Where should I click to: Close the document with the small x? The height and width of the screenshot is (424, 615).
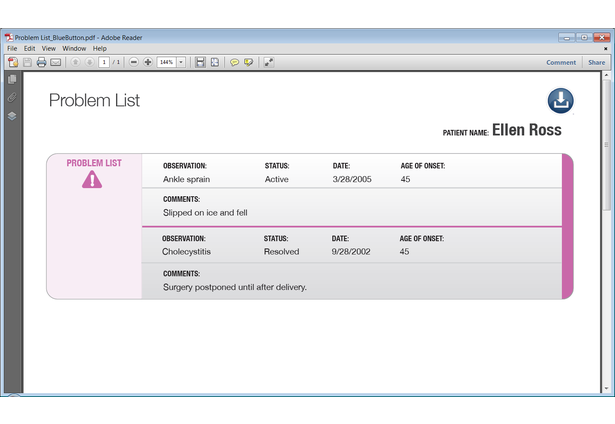[606, 49]
